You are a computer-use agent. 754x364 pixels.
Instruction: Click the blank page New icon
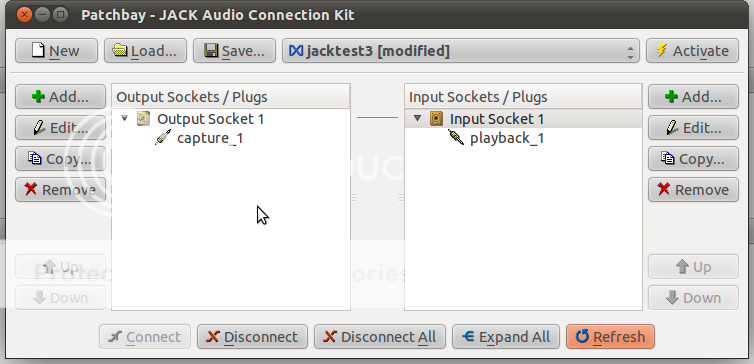38,50
